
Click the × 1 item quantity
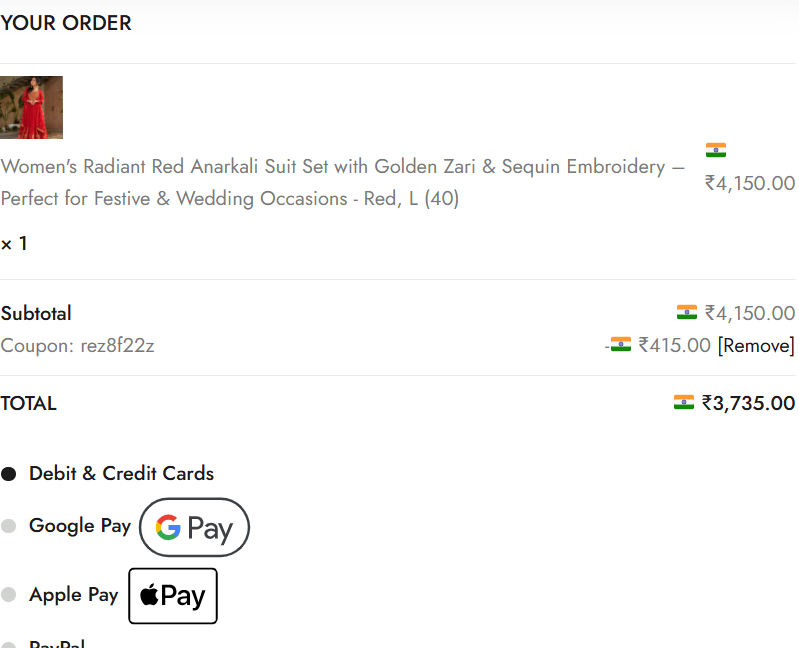(15, 244)
